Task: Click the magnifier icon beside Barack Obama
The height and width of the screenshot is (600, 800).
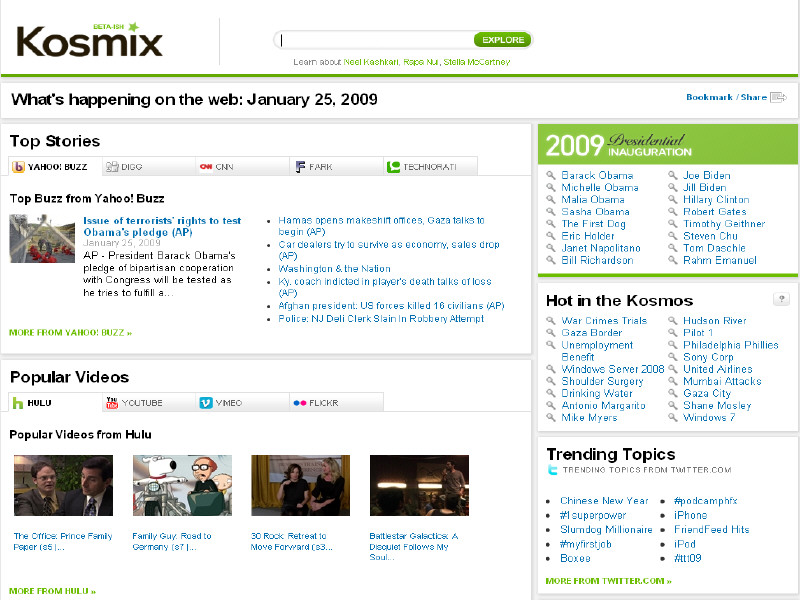Action: 551,175
